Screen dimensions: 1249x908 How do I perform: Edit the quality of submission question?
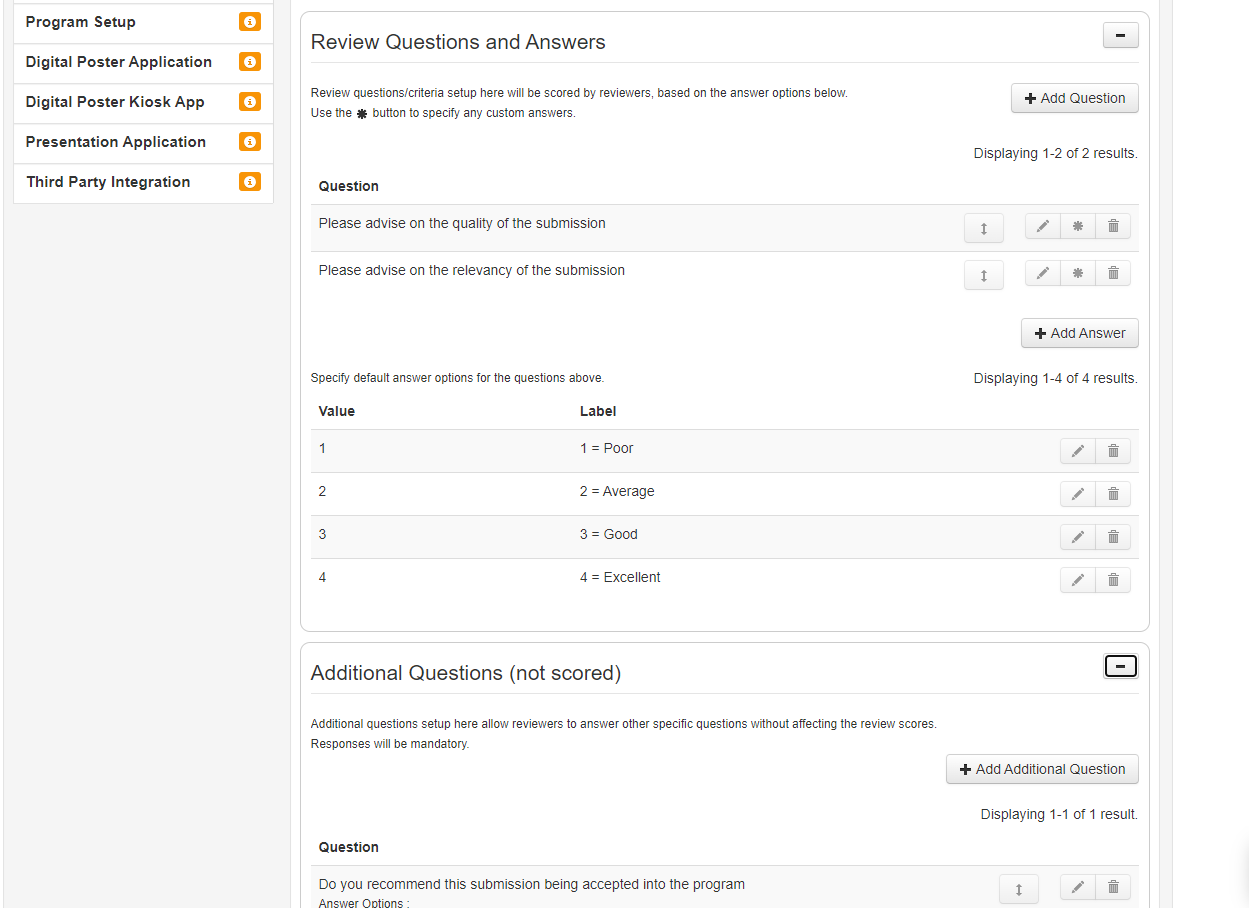(1042, 226)
